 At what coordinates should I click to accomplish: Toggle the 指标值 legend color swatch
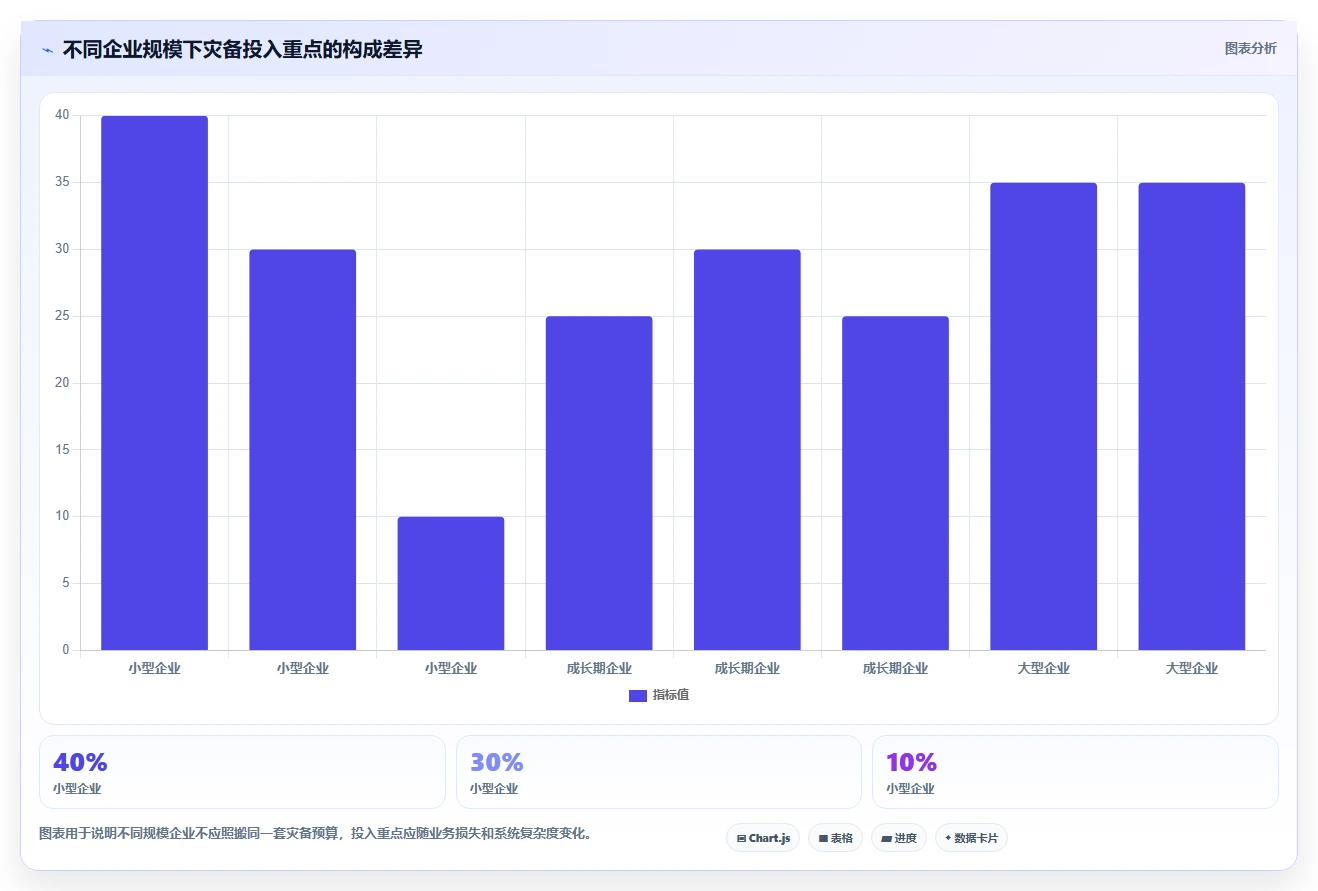[638, 696]
